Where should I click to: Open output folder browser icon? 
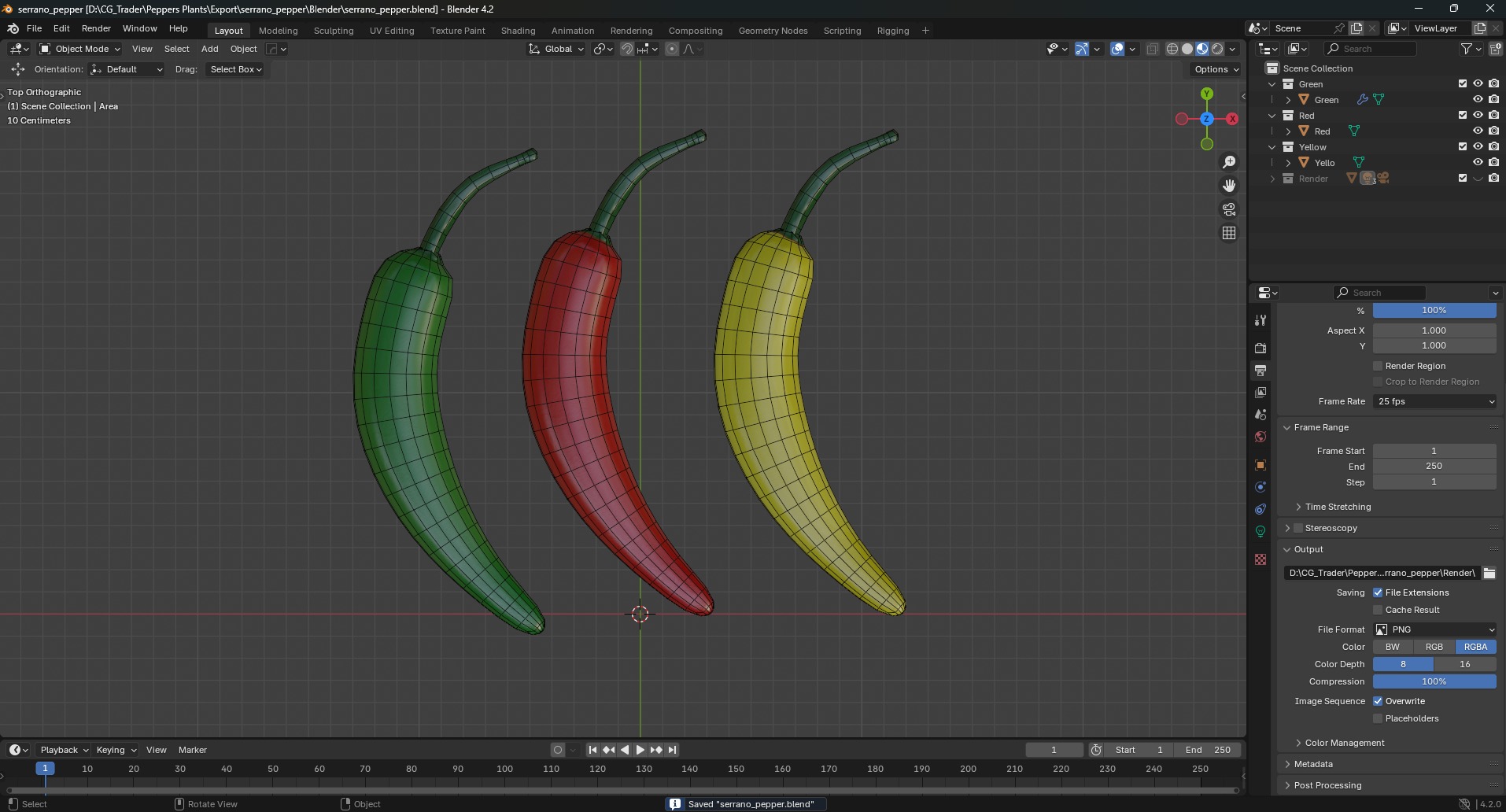click(x=1489, y=573)
